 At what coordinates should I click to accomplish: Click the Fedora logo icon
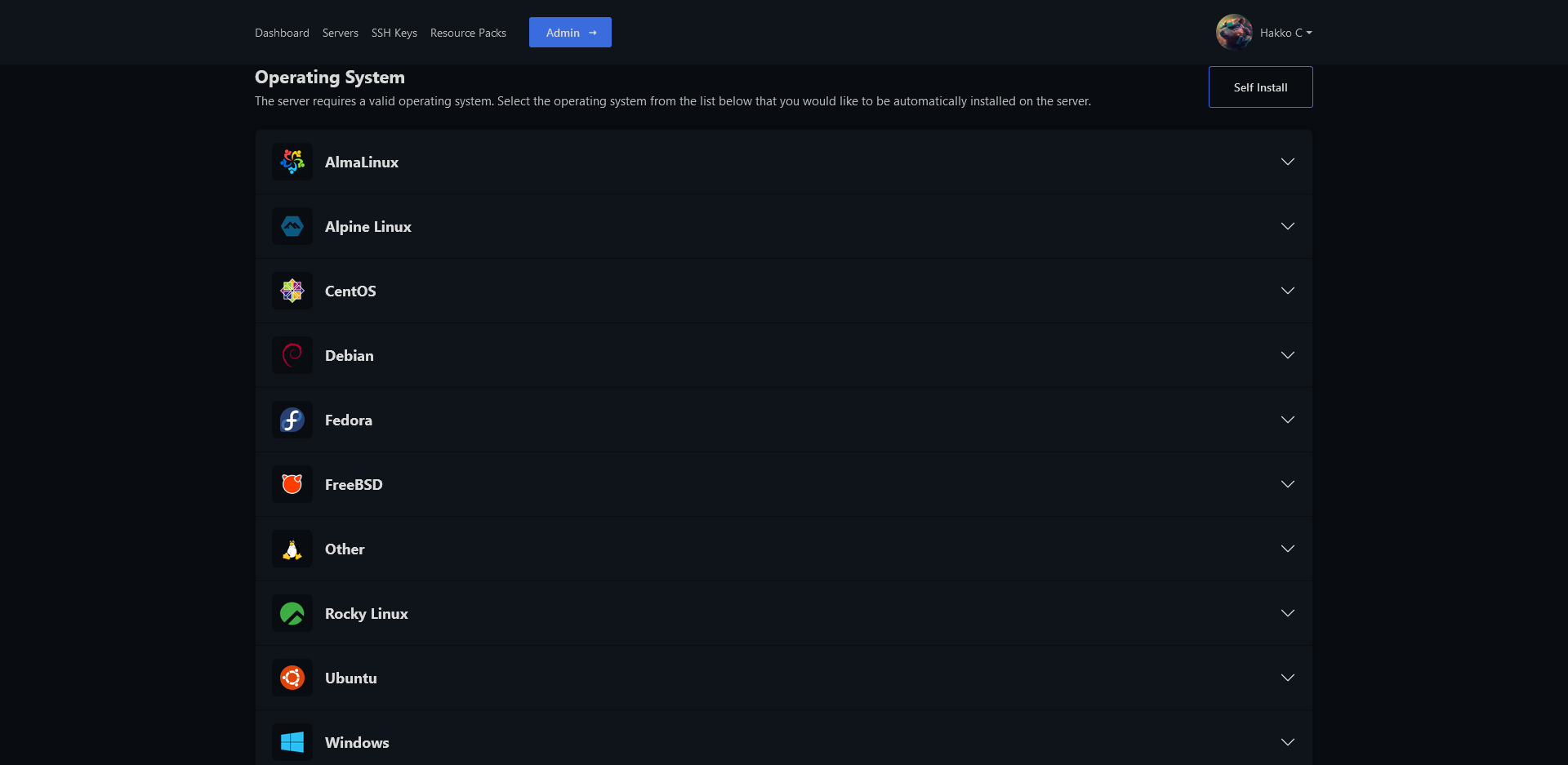(292, 420)
